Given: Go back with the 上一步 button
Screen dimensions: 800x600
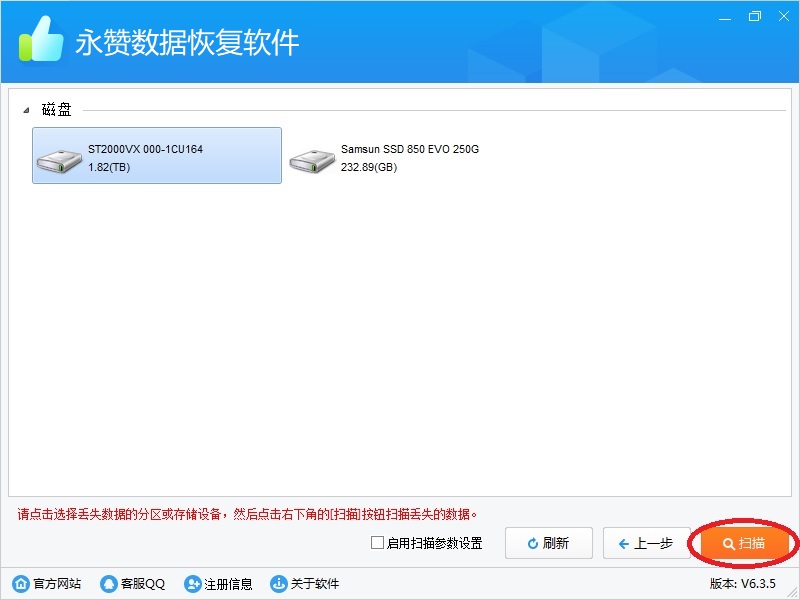Looking at the screenshot, I should 646,543.
